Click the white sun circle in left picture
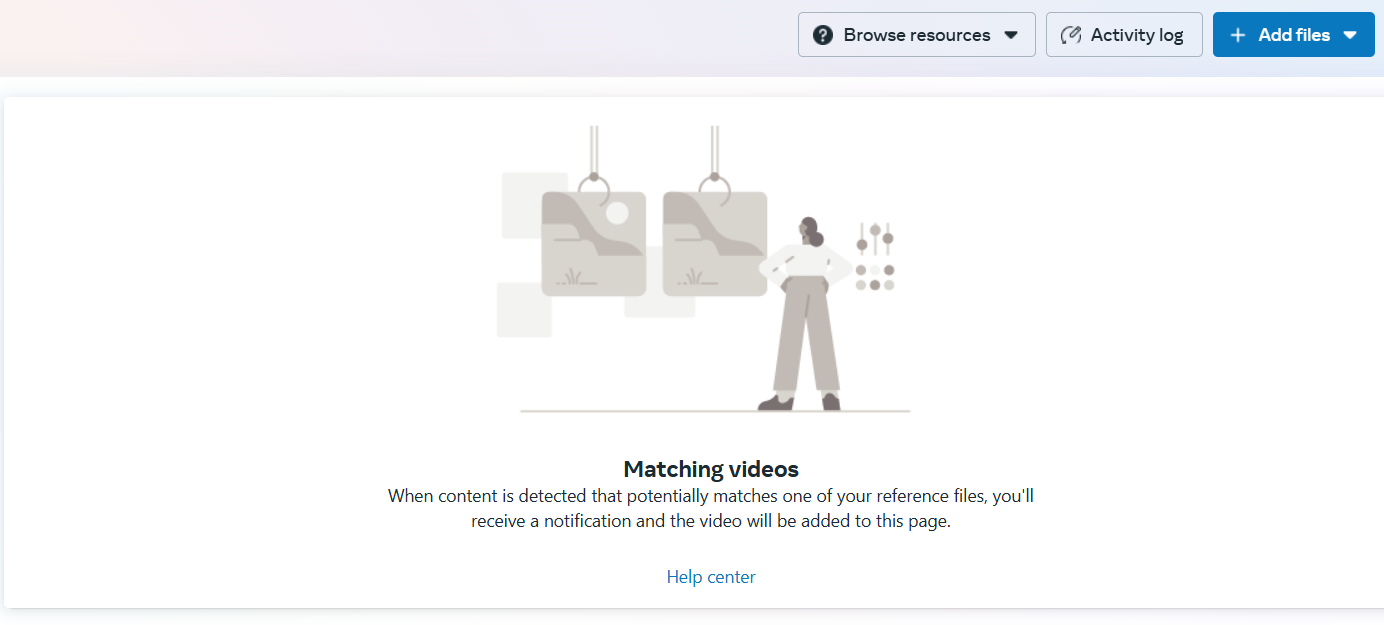The image size is (1384, 625). coord(617,212)
